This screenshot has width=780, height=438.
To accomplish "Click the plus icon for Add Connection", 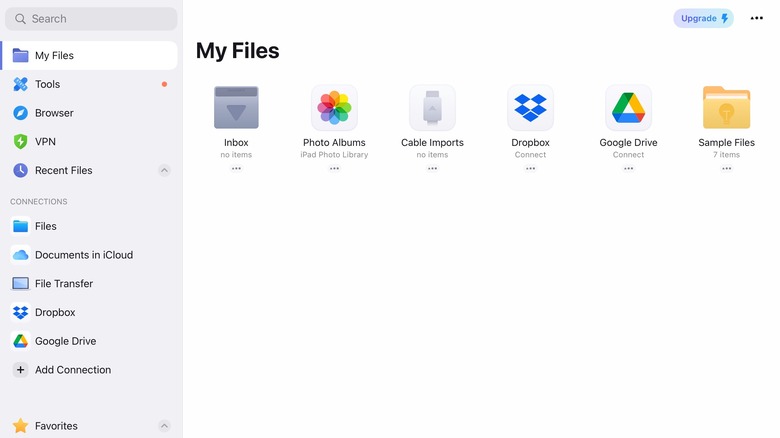I will tap(20, 370).
